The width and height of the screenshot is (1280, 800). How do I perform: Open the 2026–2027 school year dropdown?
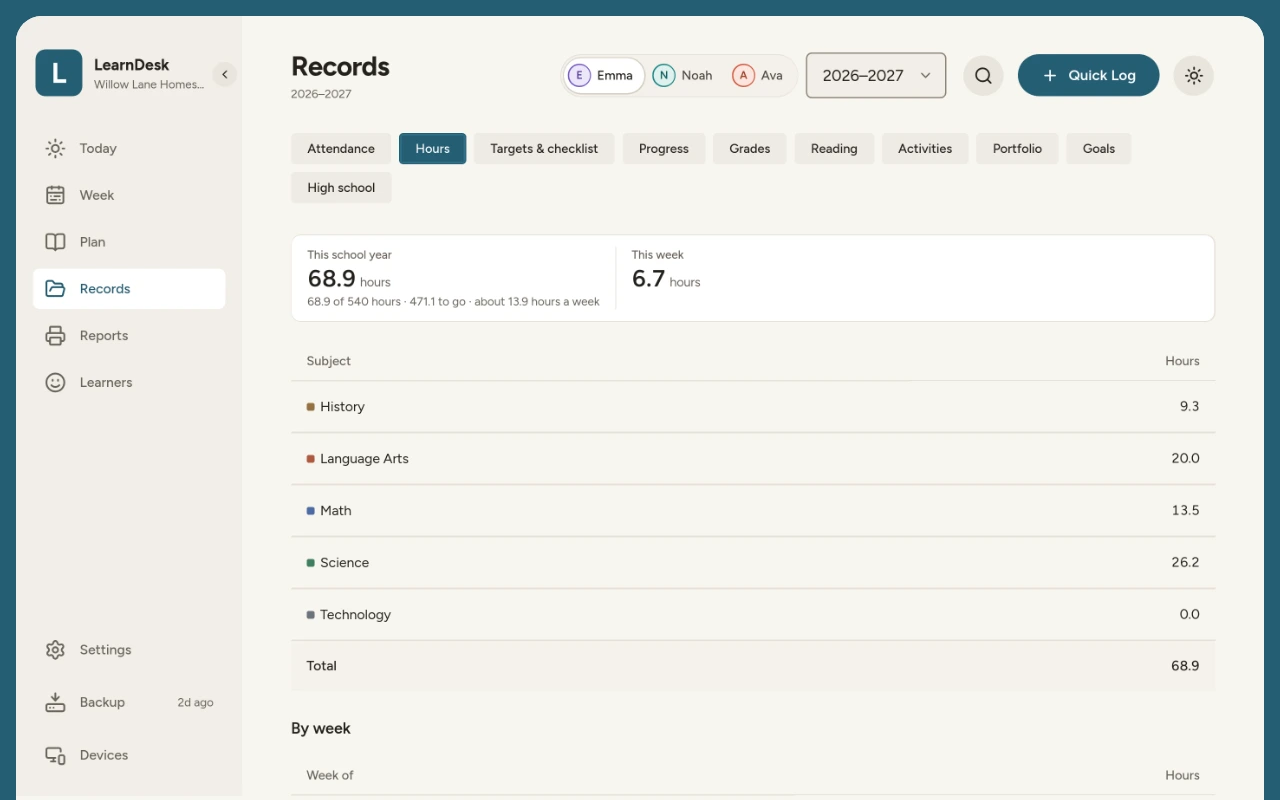tap(876, 76)
